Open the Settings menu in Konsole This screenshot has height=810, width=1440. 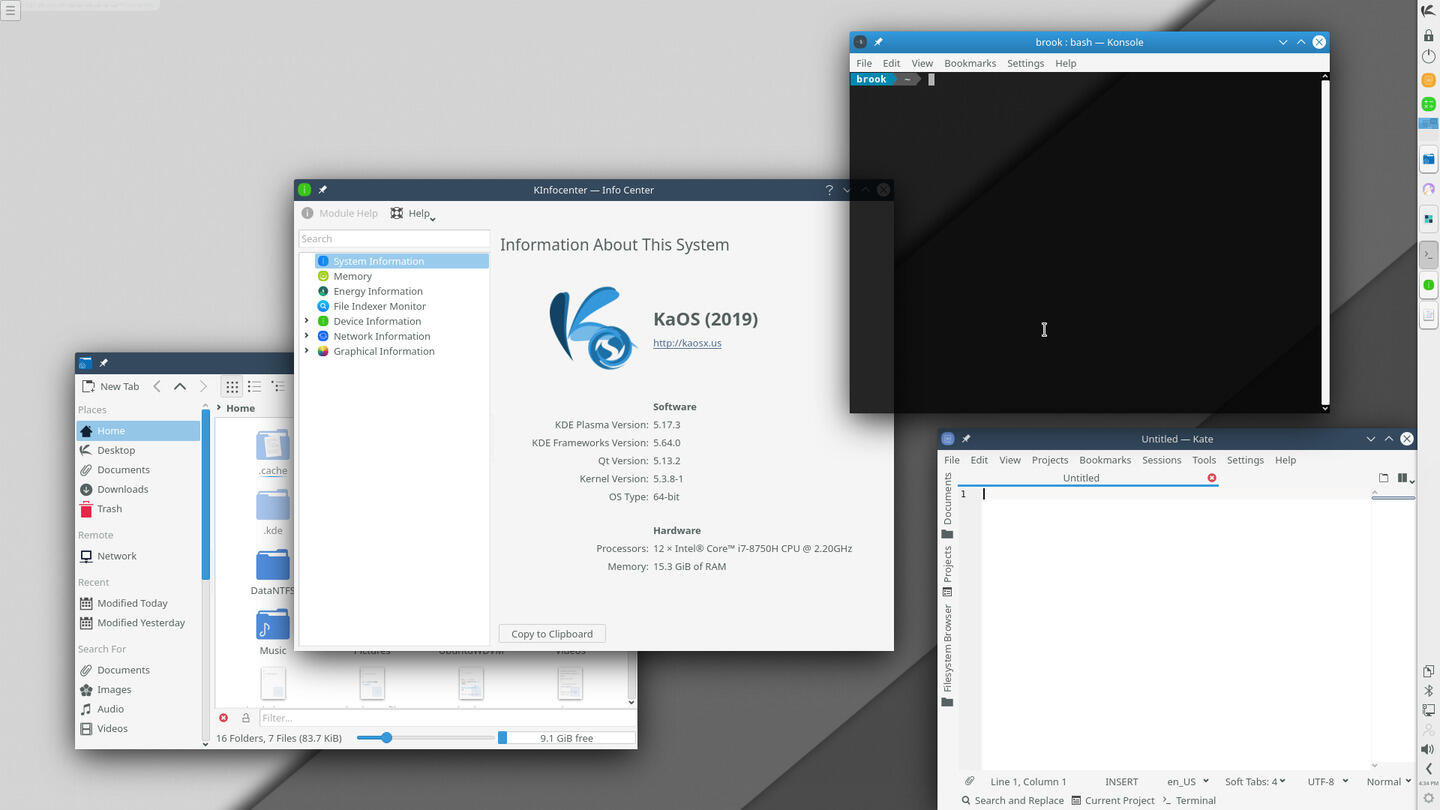1025,63
